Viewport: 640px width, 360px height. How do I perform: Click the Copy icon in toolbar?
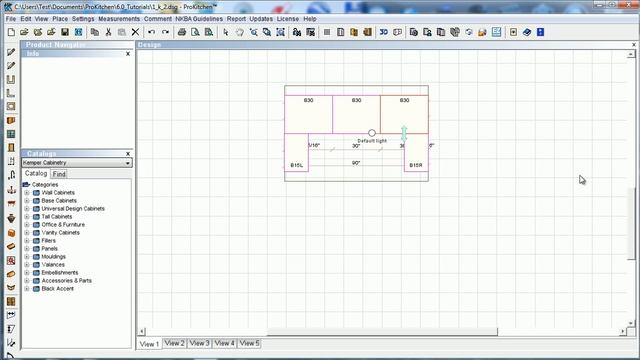pos(95,32)
